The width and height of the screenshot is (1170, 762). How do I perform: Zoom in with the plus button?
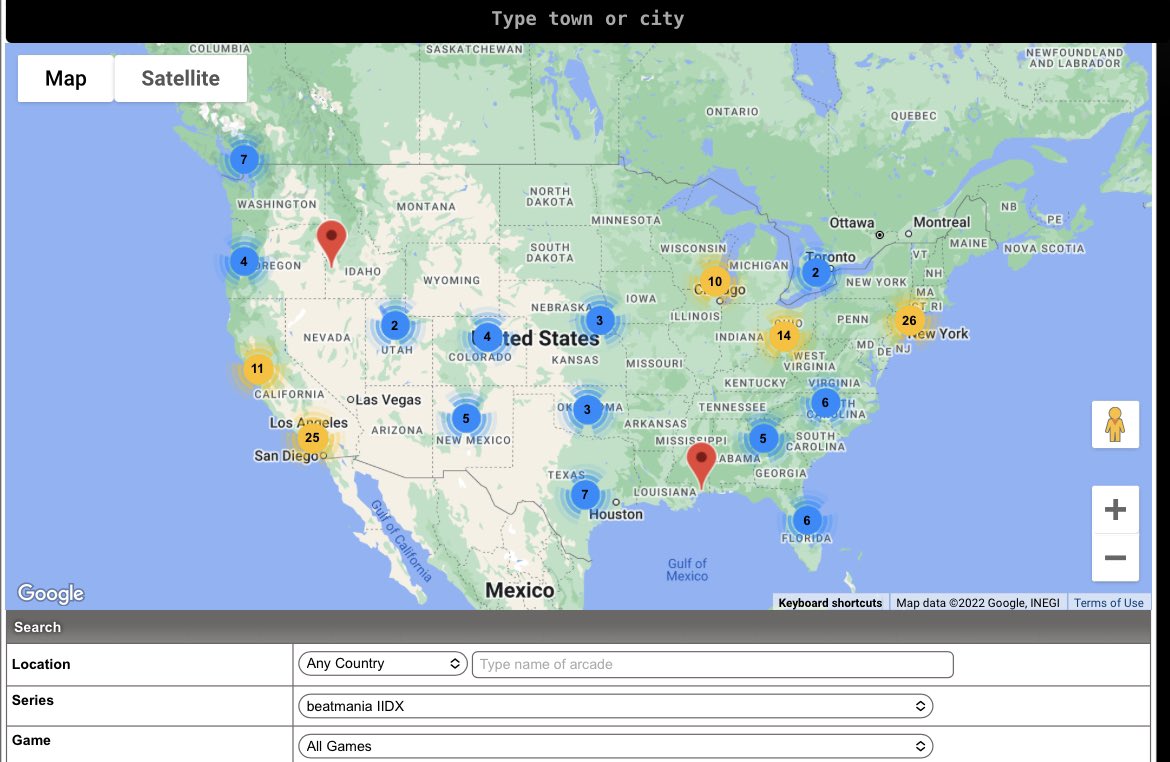1115,511
